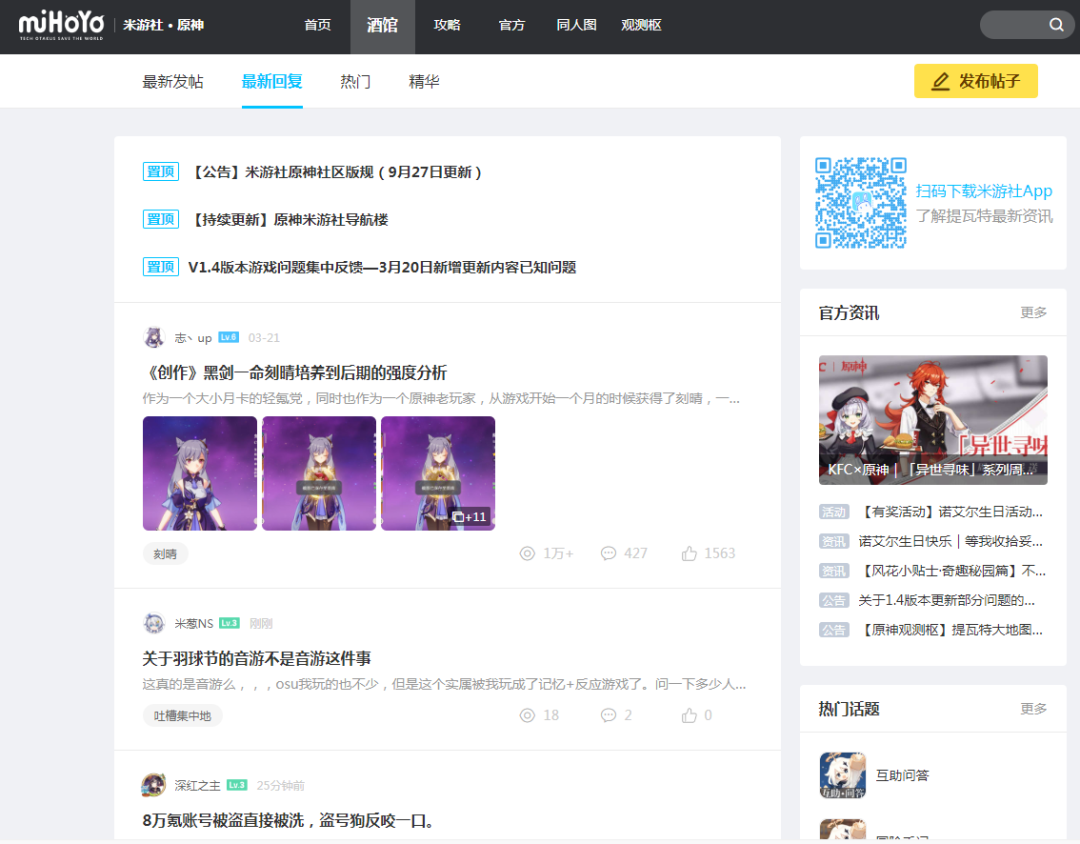
Task: Select the 刻晴 tag
Action: (165, 554)
